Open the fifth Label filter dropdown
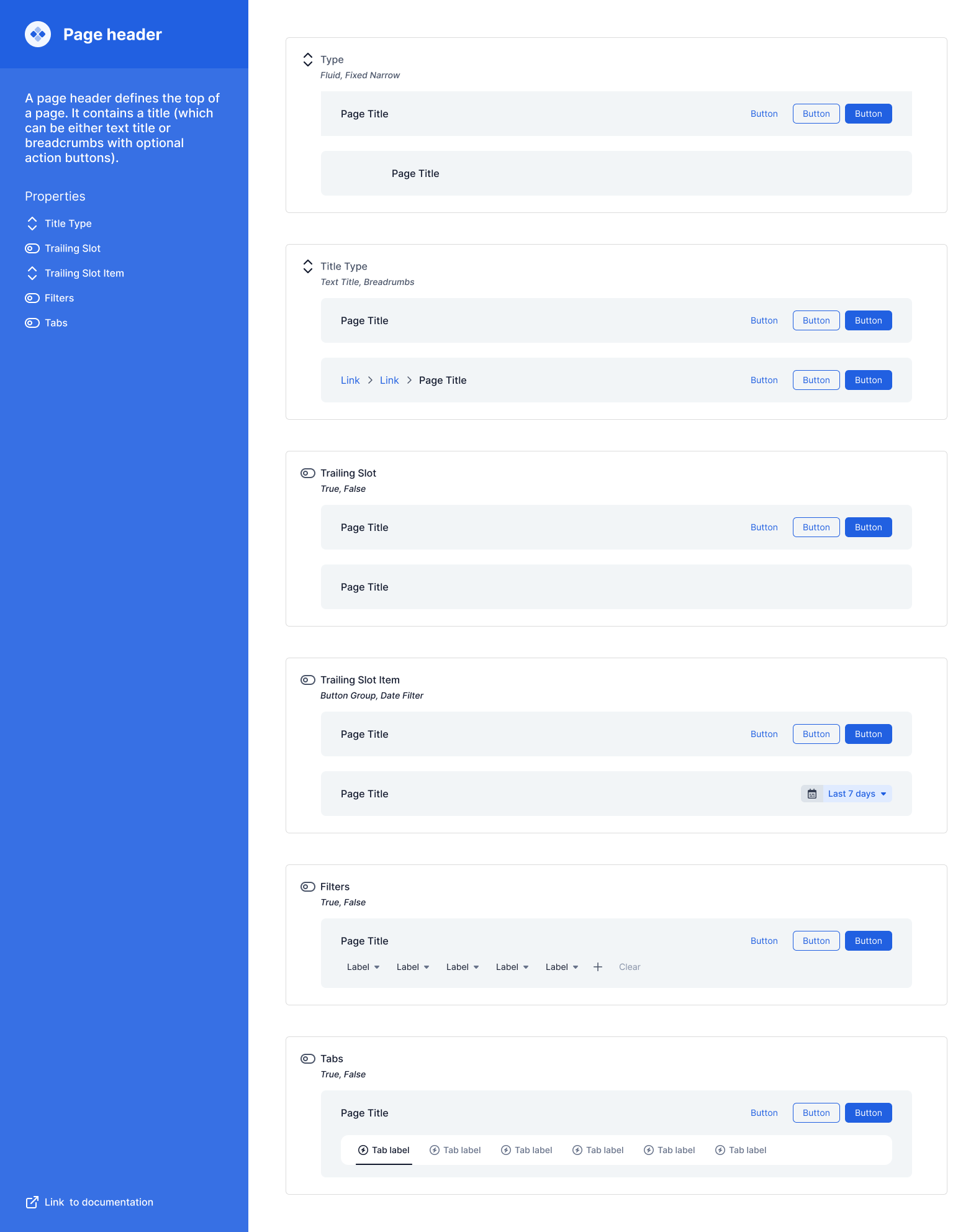Viewport: 976px width, 1232px height. point(562,967)
